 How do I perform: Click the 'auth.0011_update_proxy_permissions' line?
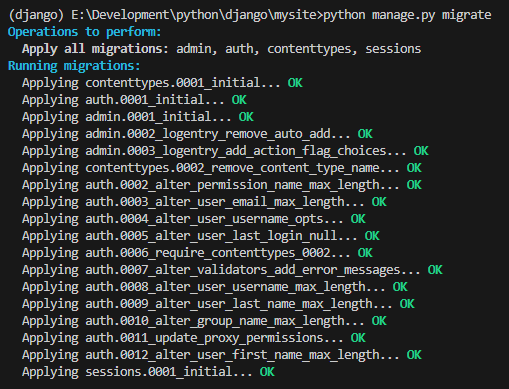coord(194,338)
